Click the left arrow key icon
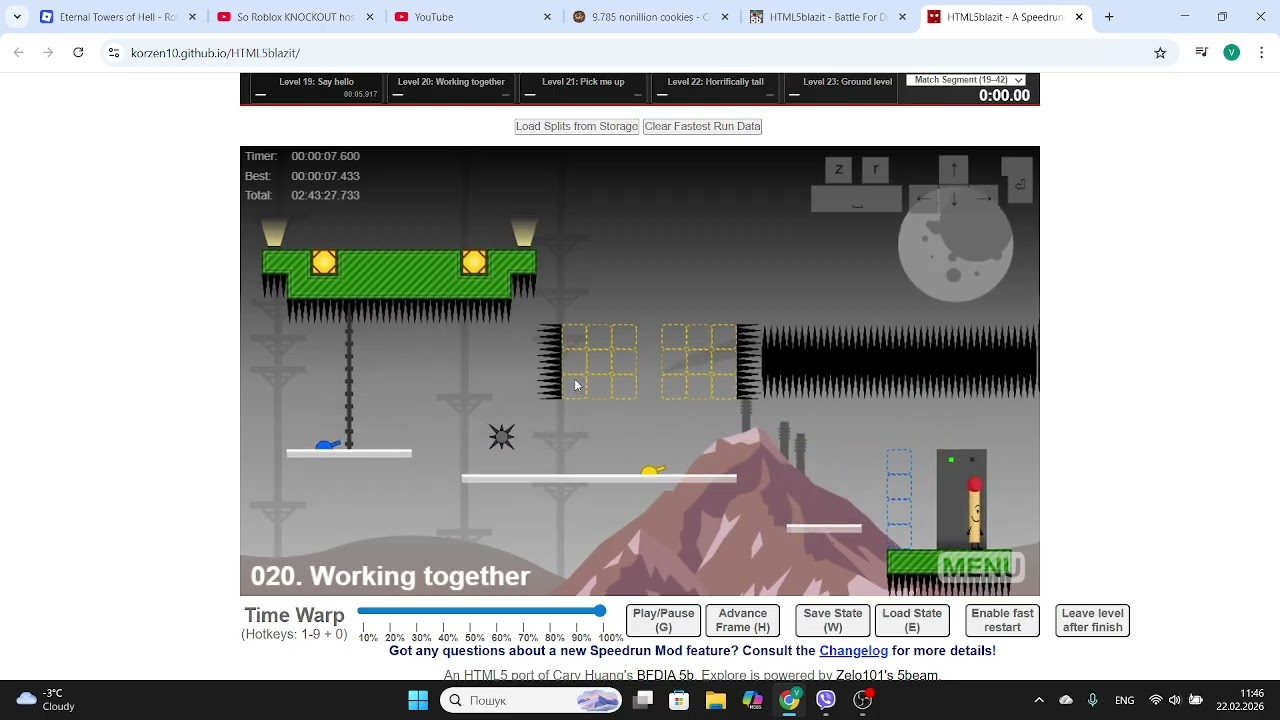Viewport: 1280px width, 720px height. [924, 199]
